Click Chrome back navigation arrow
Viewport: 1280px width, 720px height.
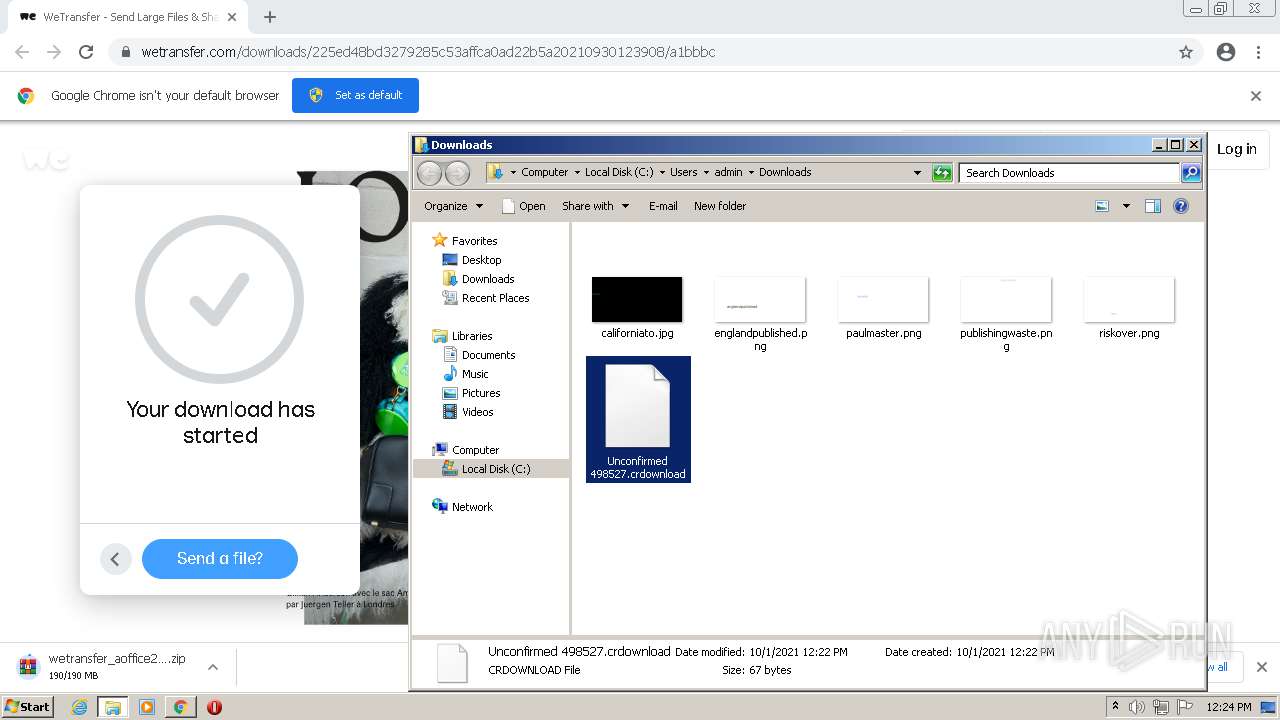[x=22, y=52]
